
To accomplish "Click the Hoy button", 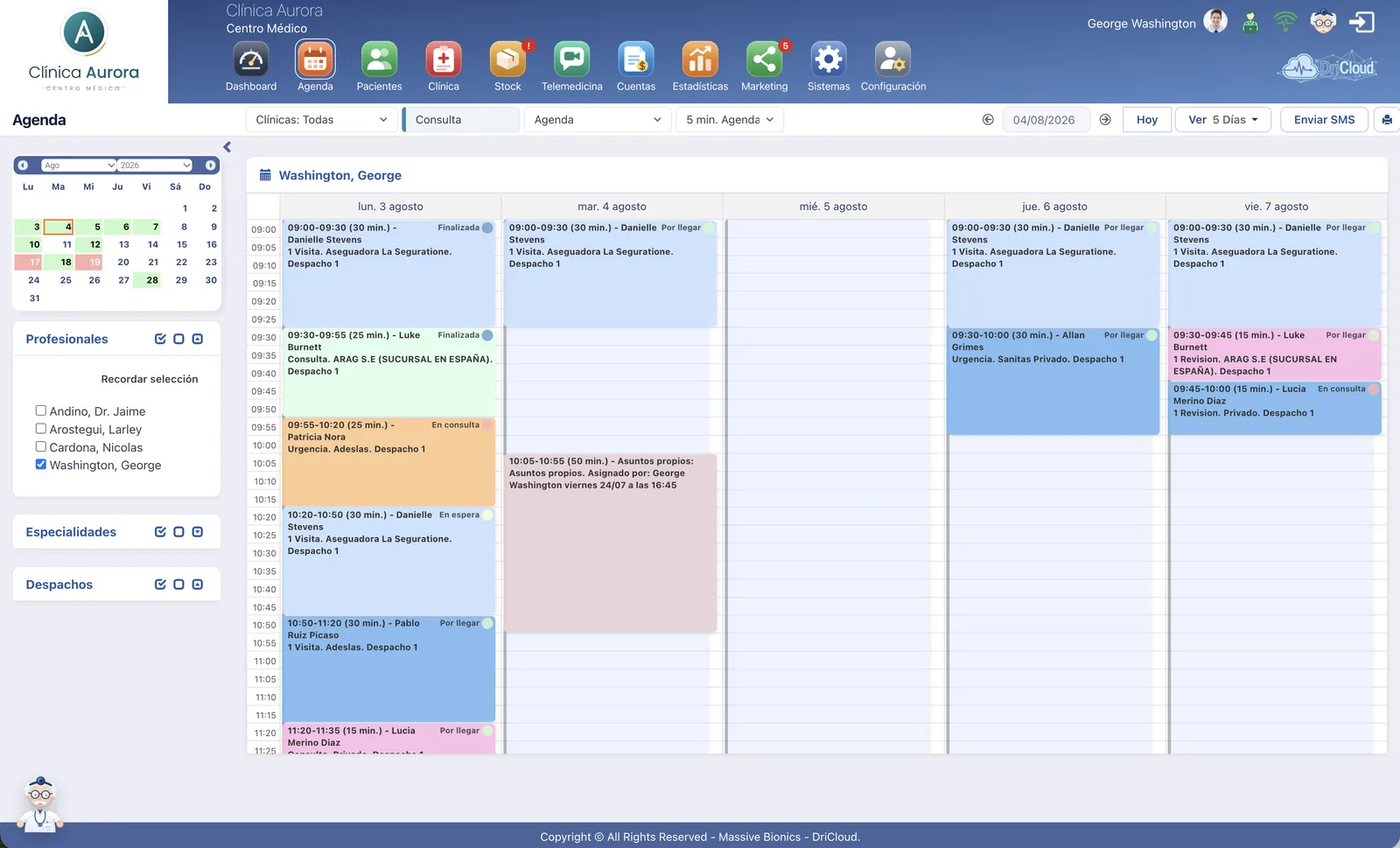I will click(x=1147, y=120).
